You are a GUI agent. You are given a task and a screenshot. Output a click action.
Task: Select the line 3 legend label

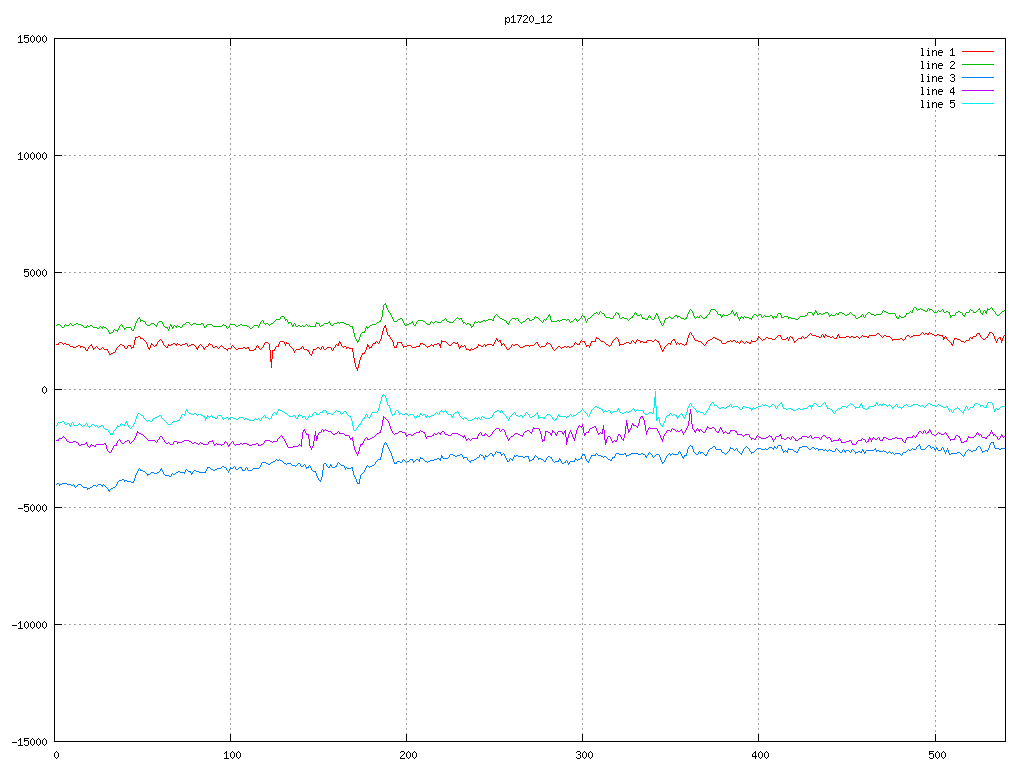tap(937, 78)
